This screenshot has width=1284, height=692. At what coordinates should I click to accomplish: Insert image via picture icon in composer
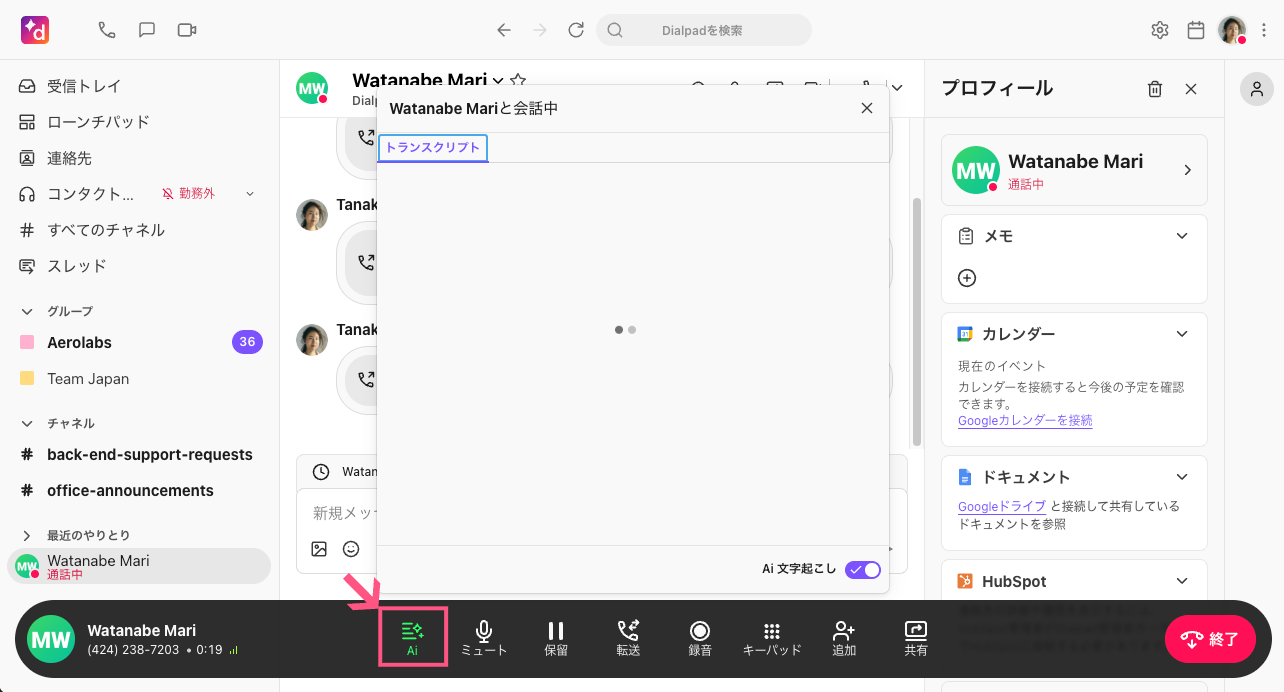tap(319, 549)
